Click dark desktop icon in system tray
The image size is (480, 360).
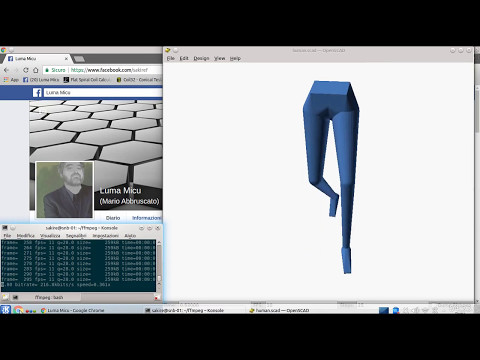(x=384, y=310)
